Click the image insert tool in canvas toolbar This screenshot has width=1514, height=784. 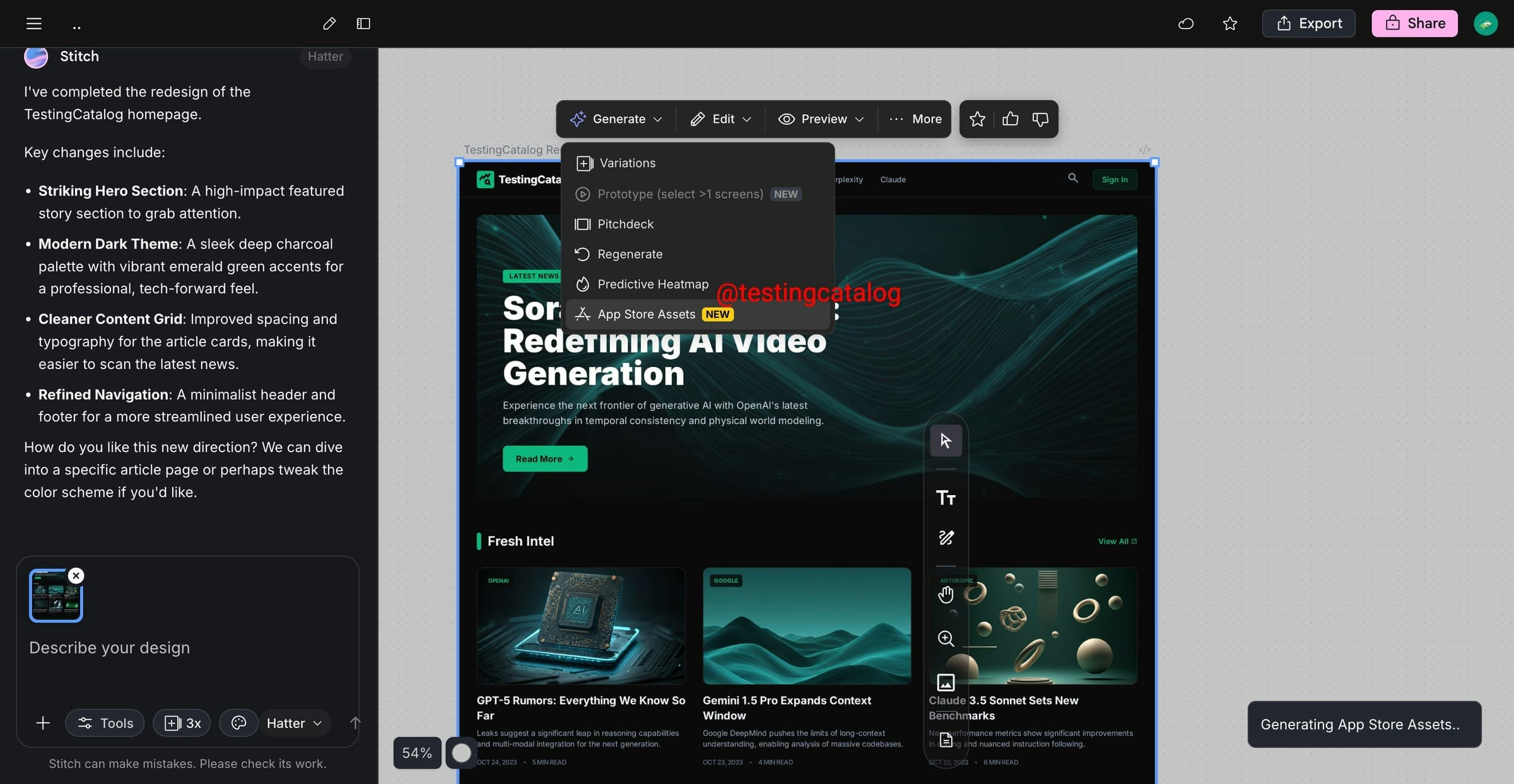(946, 682)
